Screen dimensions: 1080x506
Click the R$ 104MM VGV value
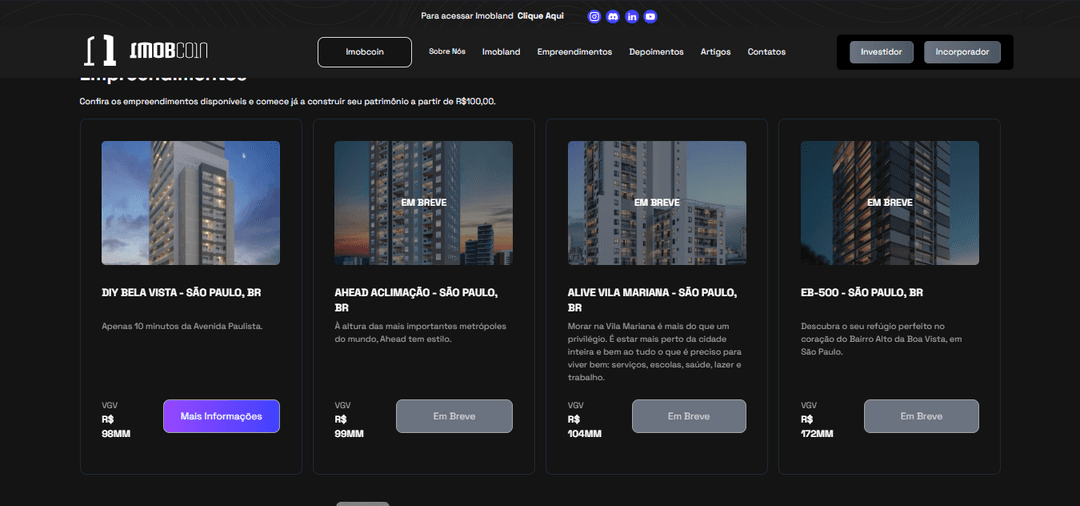tap(585, 427)
